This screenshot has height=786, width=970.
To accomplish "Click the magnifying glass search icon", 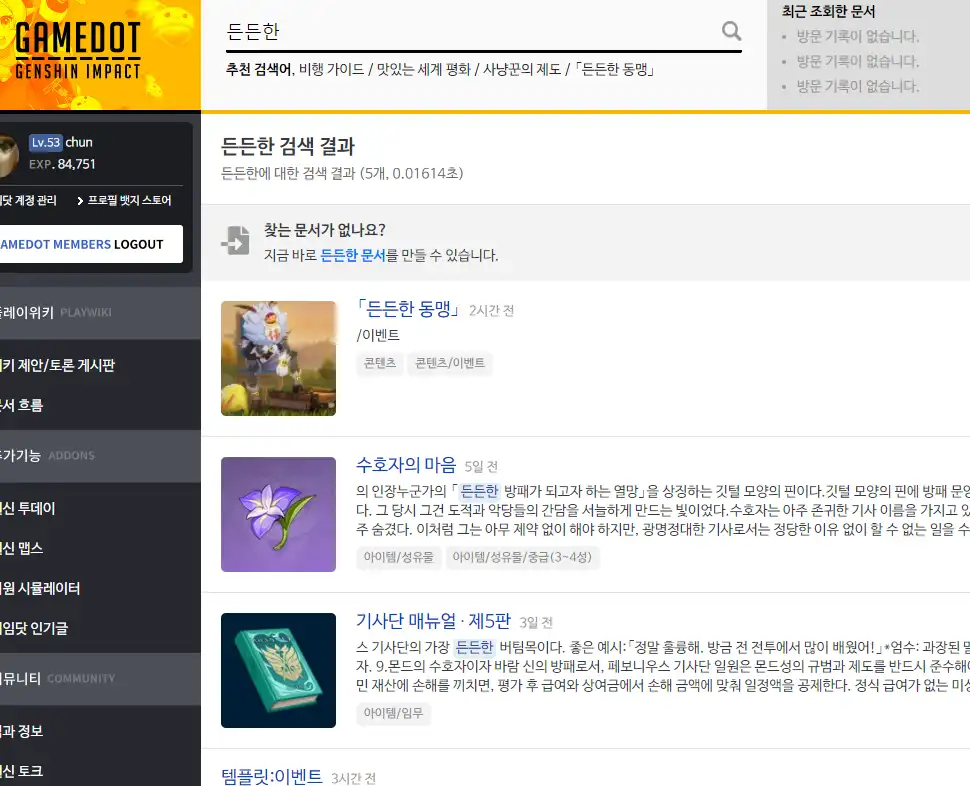I will 731,31.
